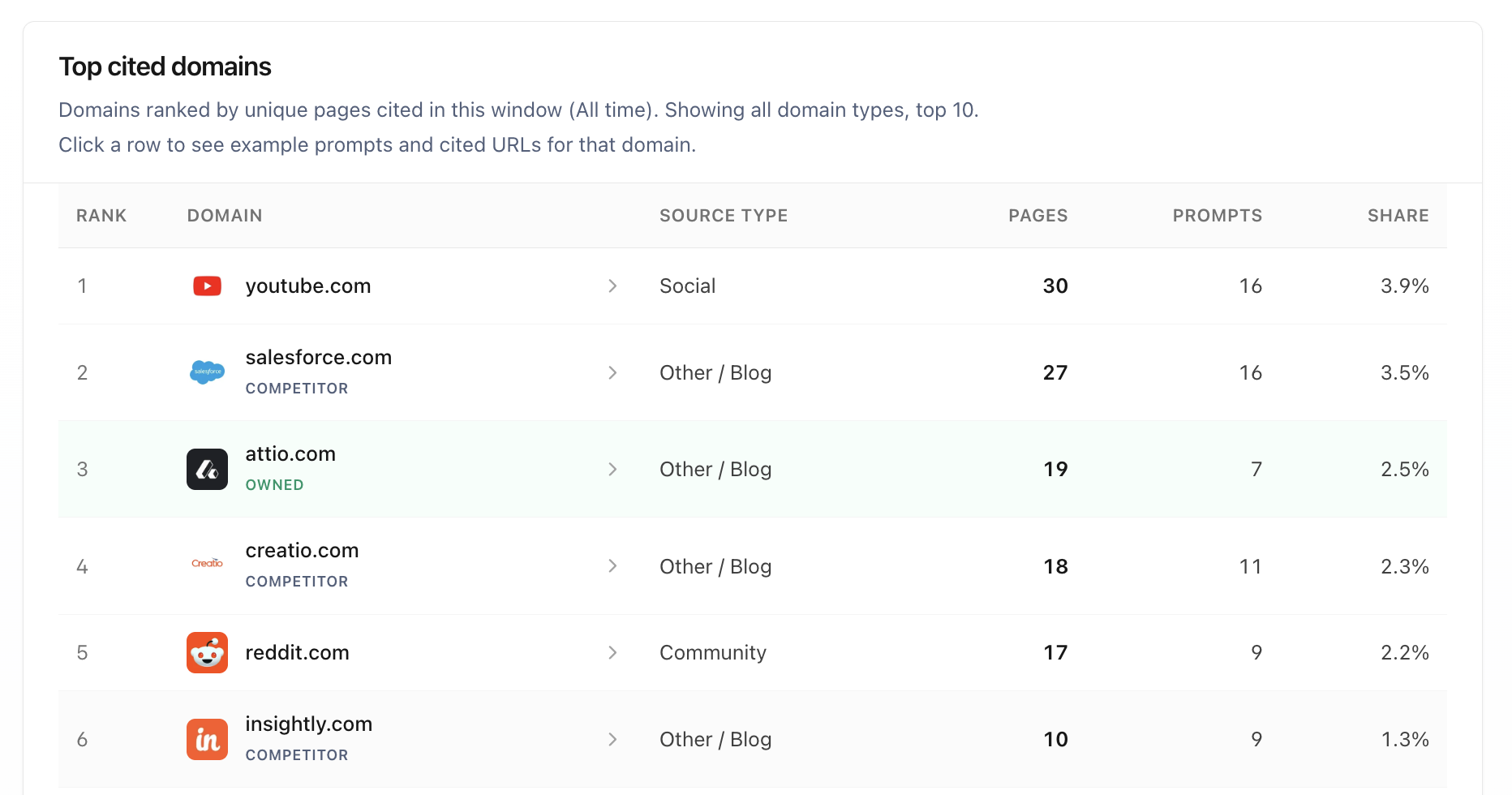1512x795 pixels.
Task: Click the prompts count 9 for insightly.com
Action: [x=1256, y=739]
